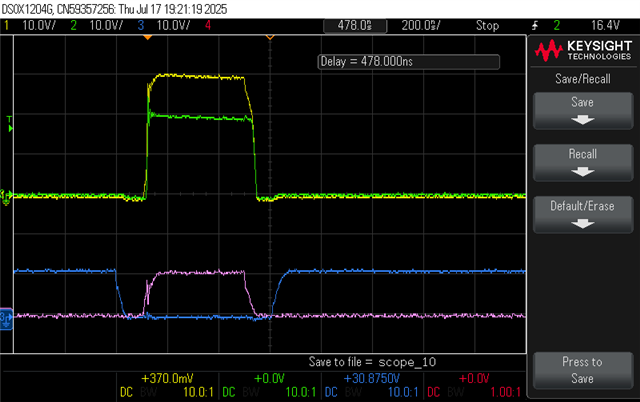Click the blue channel 3 ground marker

coord(6,318)
